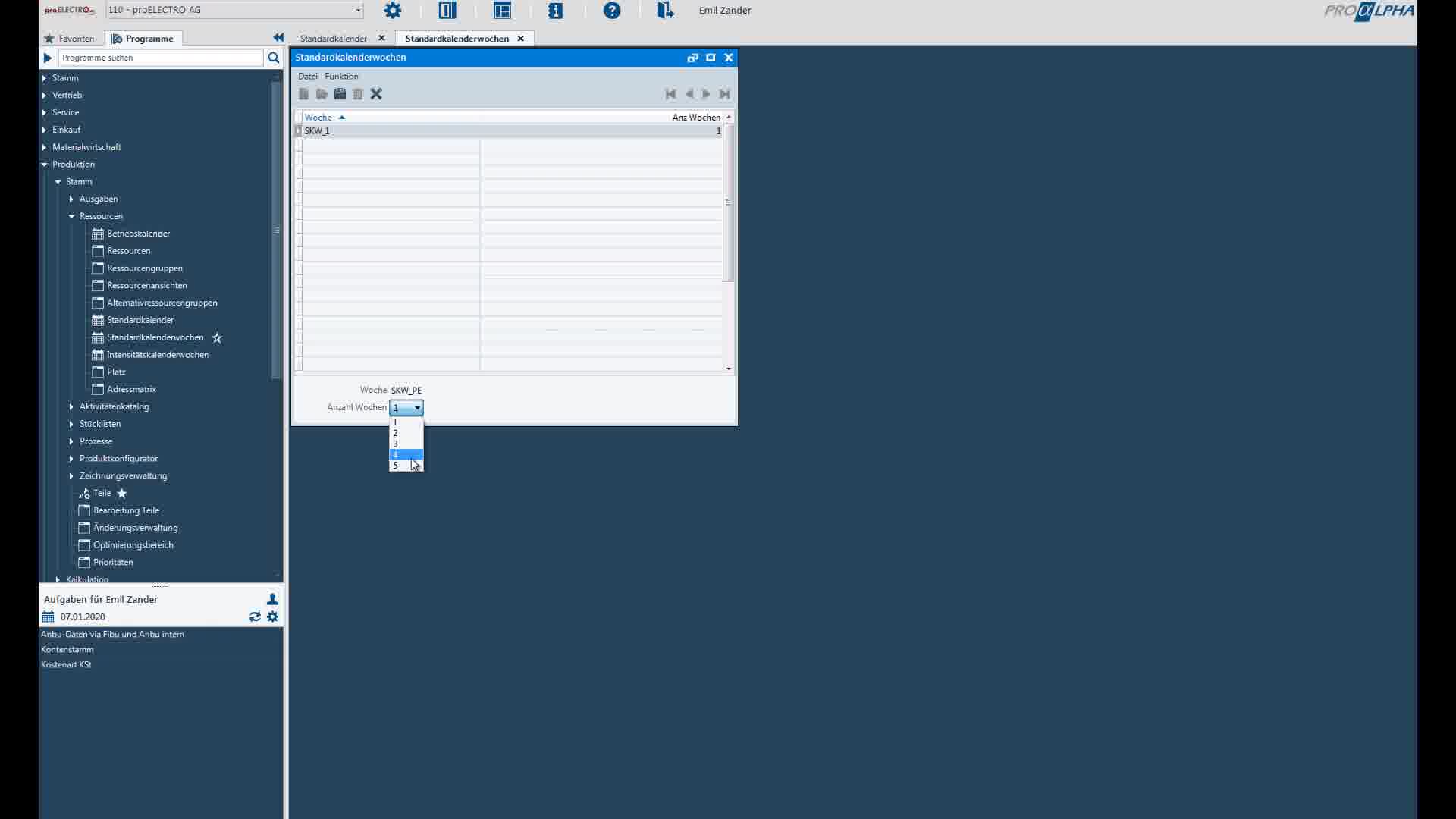
Task: Save with the floppy disk icon
Action: point(340,94)
